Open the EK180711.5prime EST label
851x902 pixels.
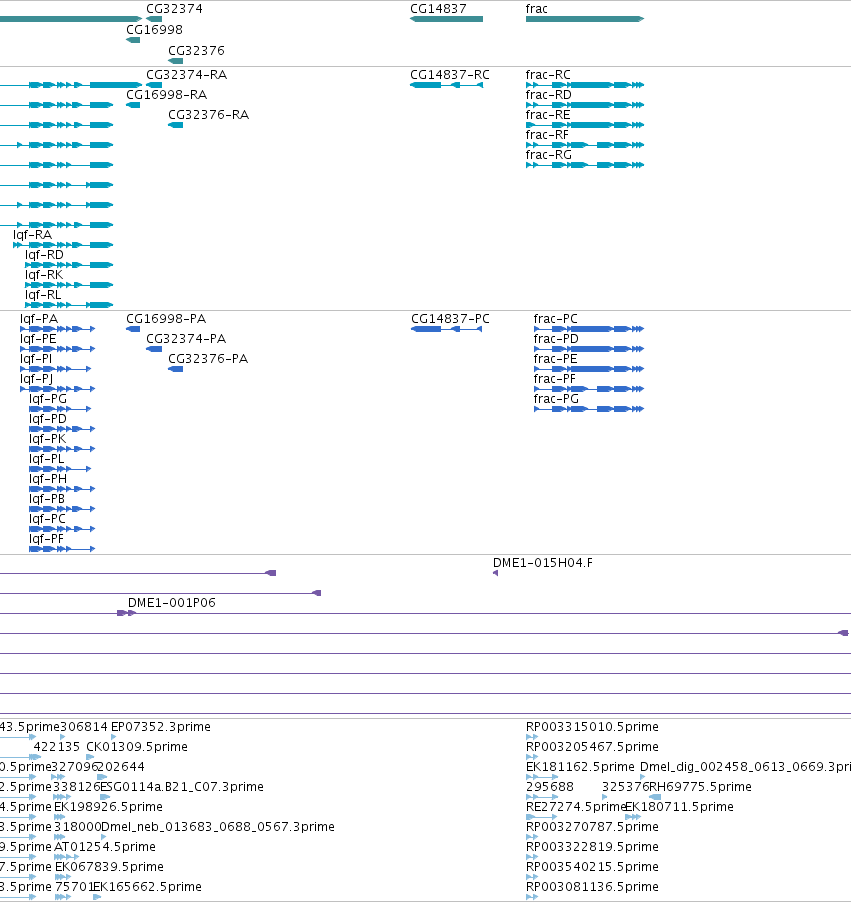click(679, 807)
